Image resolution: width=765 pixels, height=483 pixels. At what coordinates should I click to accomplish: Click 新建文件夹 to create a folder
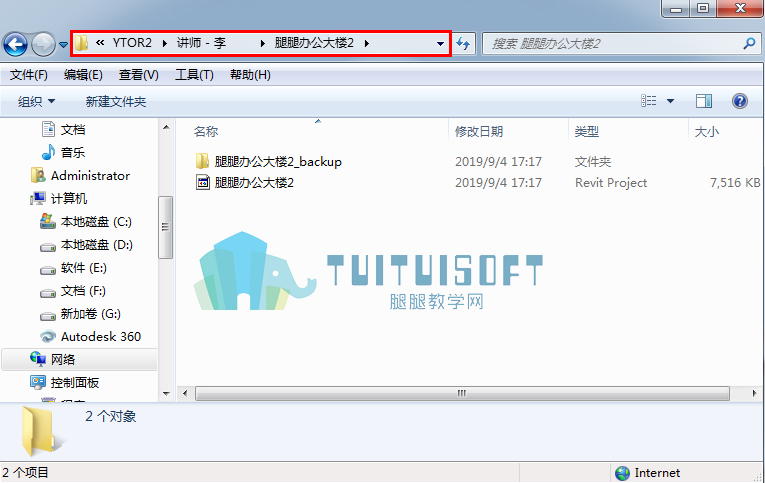(116, 101)
